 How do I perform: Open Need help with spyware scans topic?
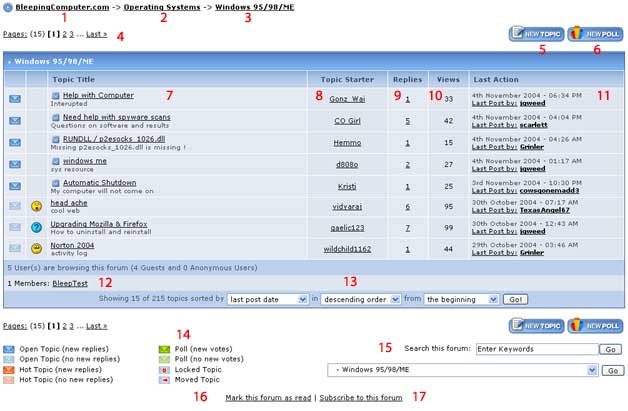pos(117,117)
